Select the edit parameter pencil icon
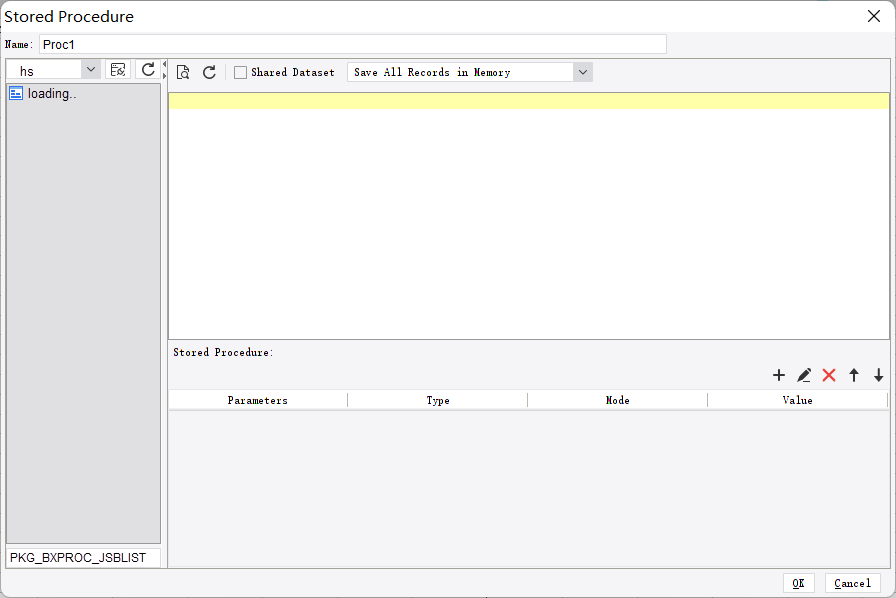The height and width of the screenshot is (598, 896). tap(804, 375)
